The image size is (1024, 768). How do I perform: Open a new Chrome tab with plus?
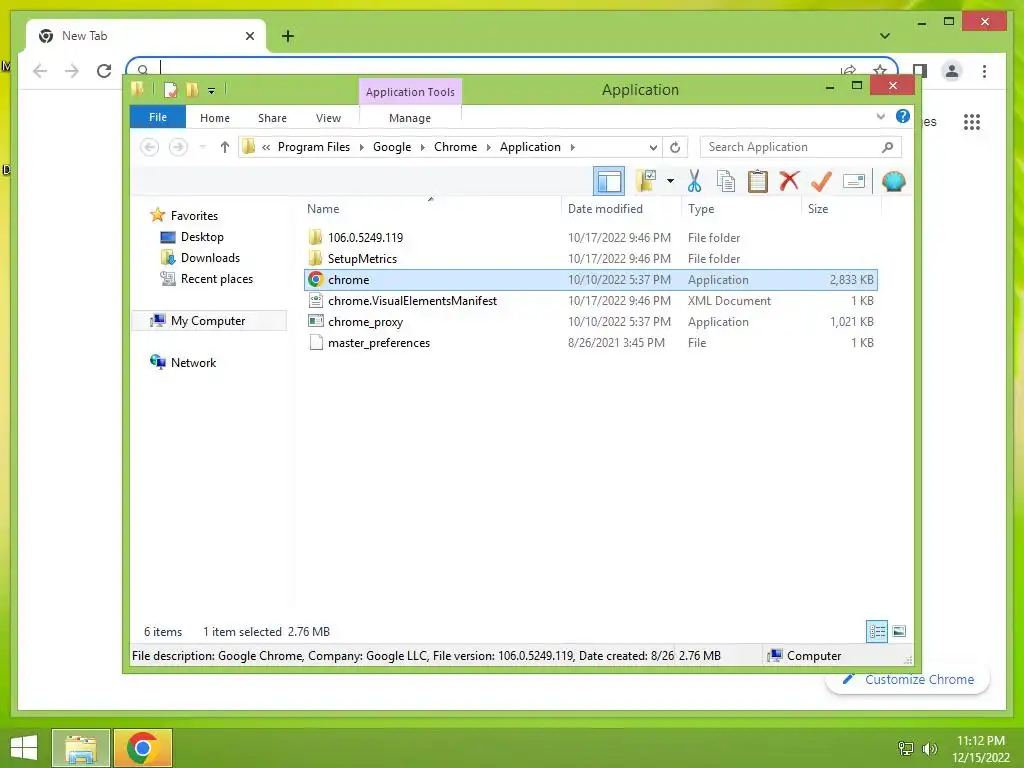(x=288, y=36)
